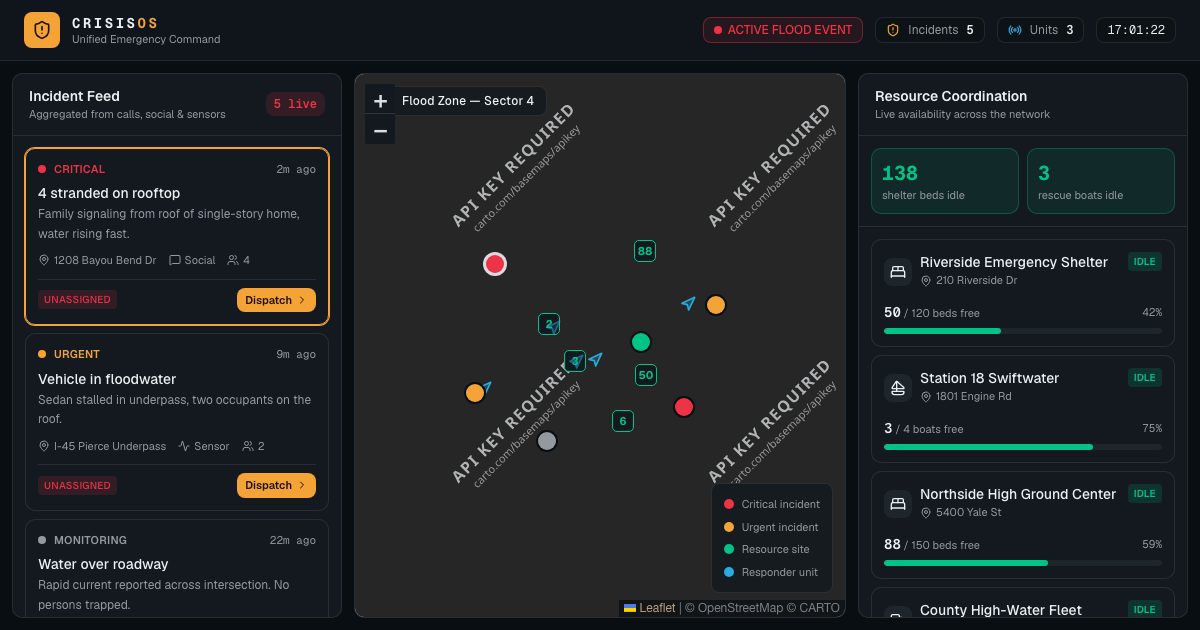Click the people icon on the rooftop incident

coord(233,260)
